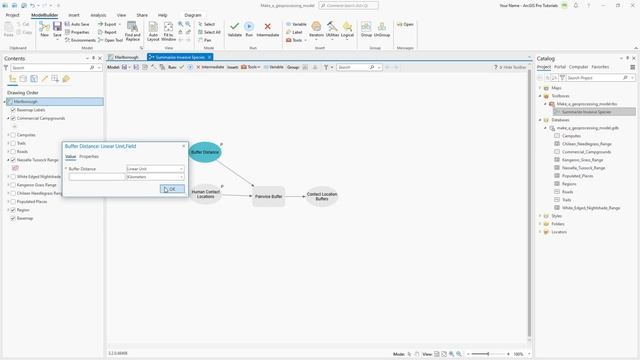Open the Catalog pane menu icon

(x=633, y=67)
